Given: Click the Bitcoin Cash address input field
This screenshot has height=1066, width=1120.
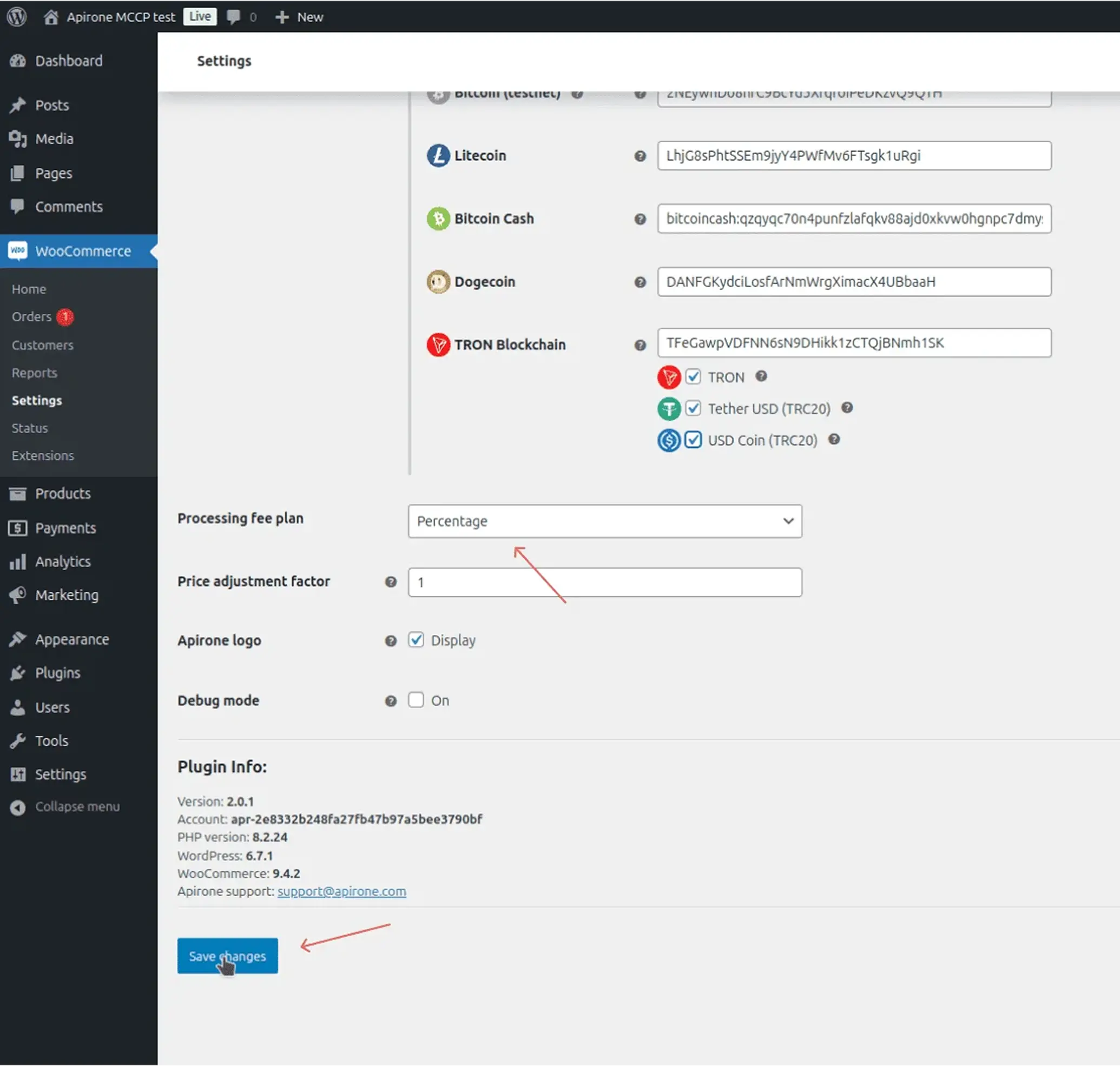Looking at the screenshot, I should point(854,219).
